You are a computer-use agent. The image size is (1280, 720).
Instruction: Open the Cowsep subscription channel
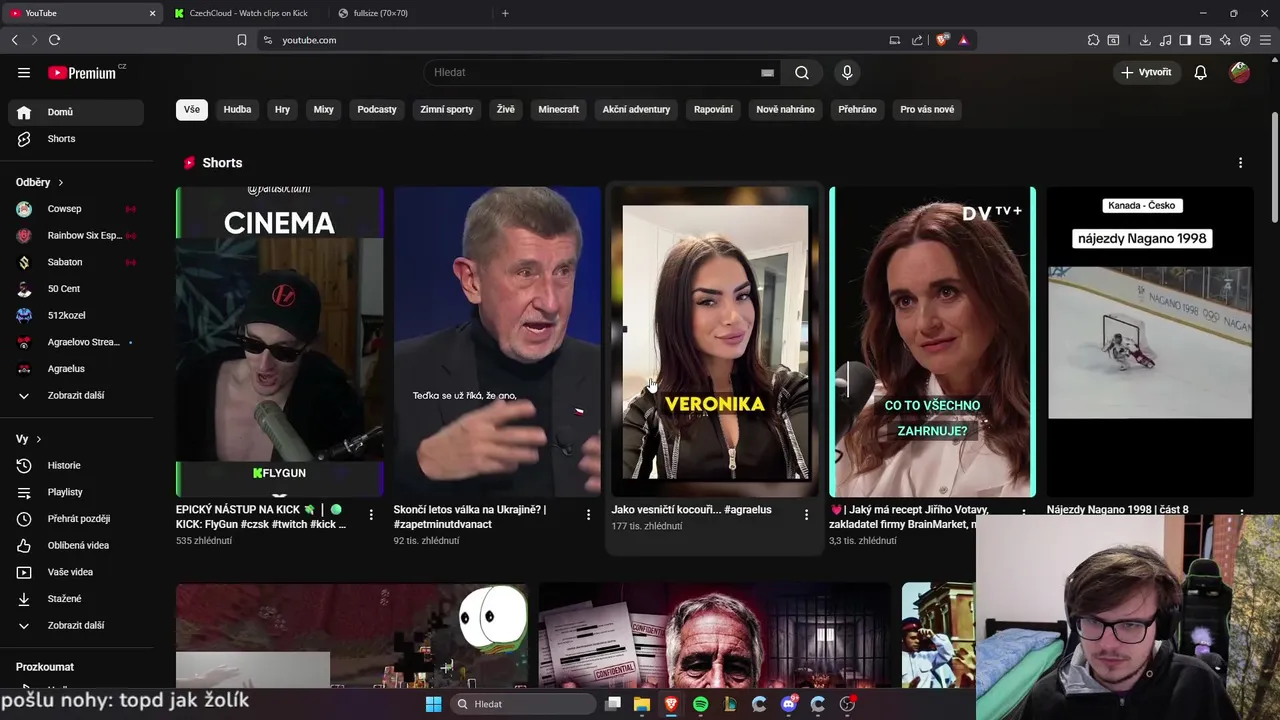pos(76,209)
